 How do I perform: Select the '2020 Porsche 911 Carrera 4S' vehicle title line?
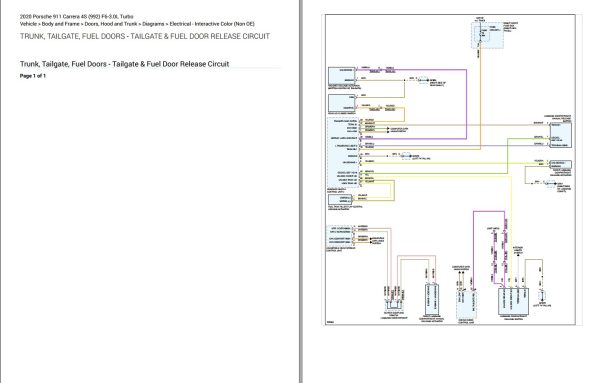point(77,17)
